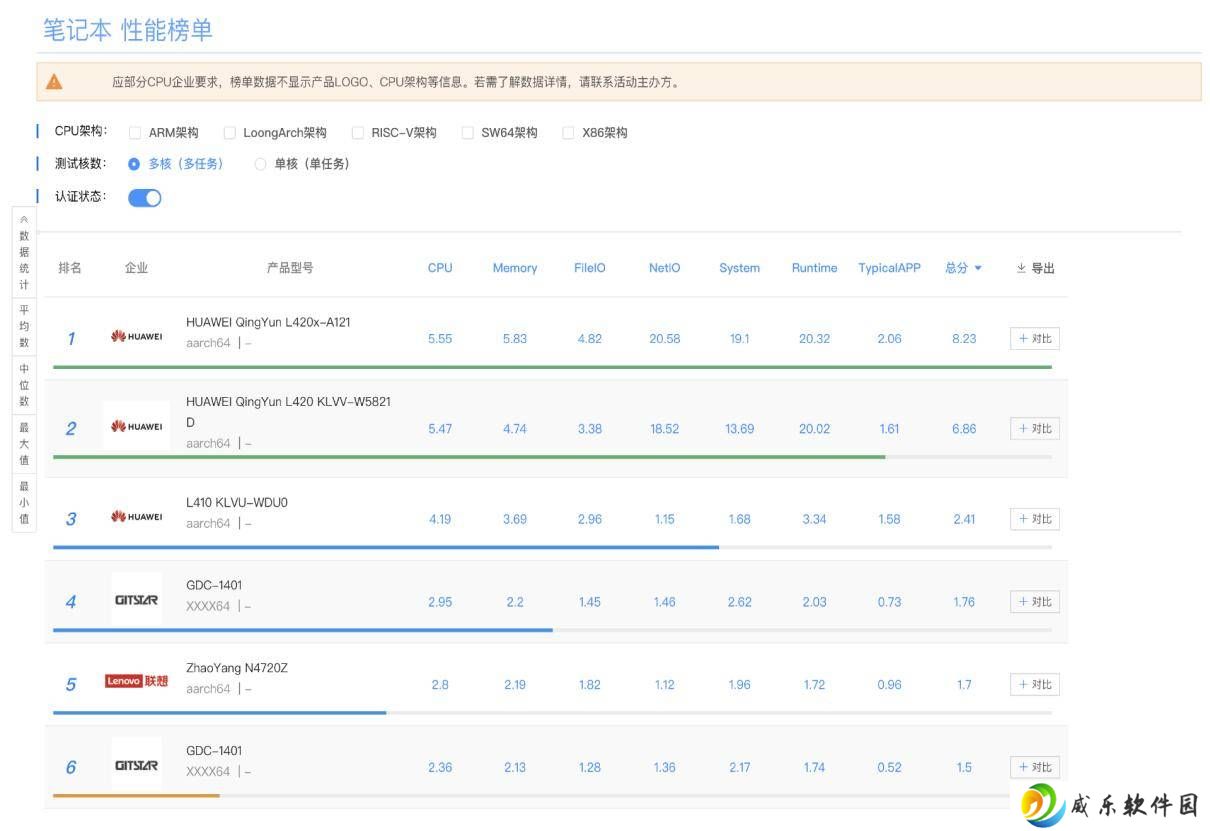Screen dimensions: 1210x831
Task: Click HUAWEI logo in L410 KLVU-WDU0 row
Action: [137, 517]
